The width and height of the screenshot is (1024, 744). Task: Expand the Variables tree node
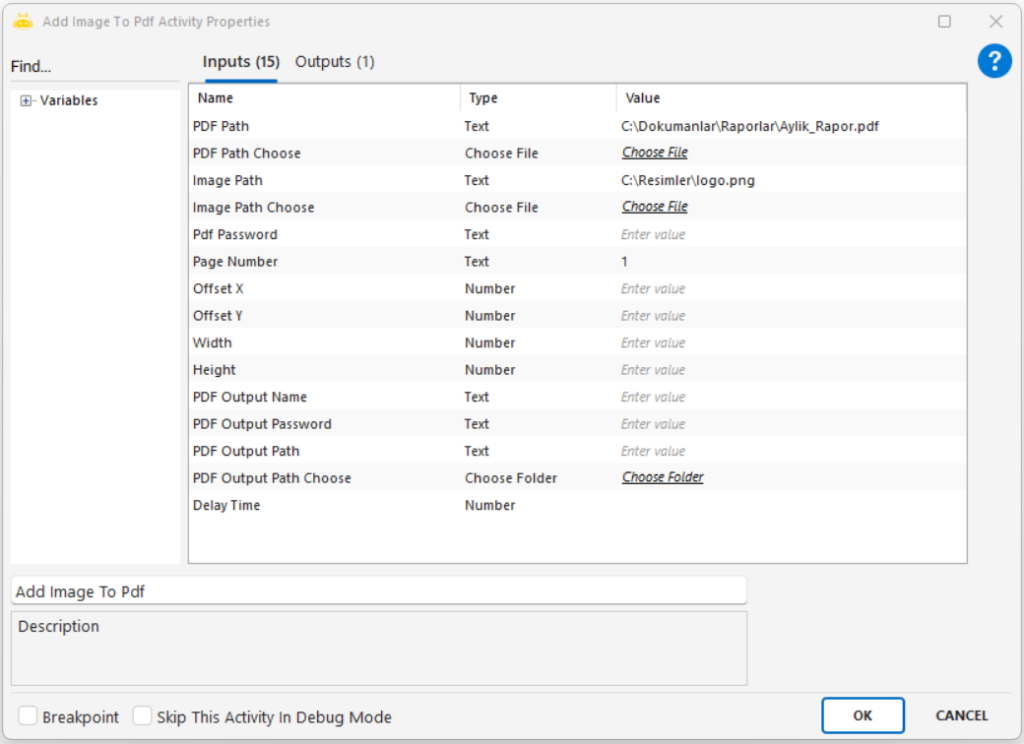point(26,101)
